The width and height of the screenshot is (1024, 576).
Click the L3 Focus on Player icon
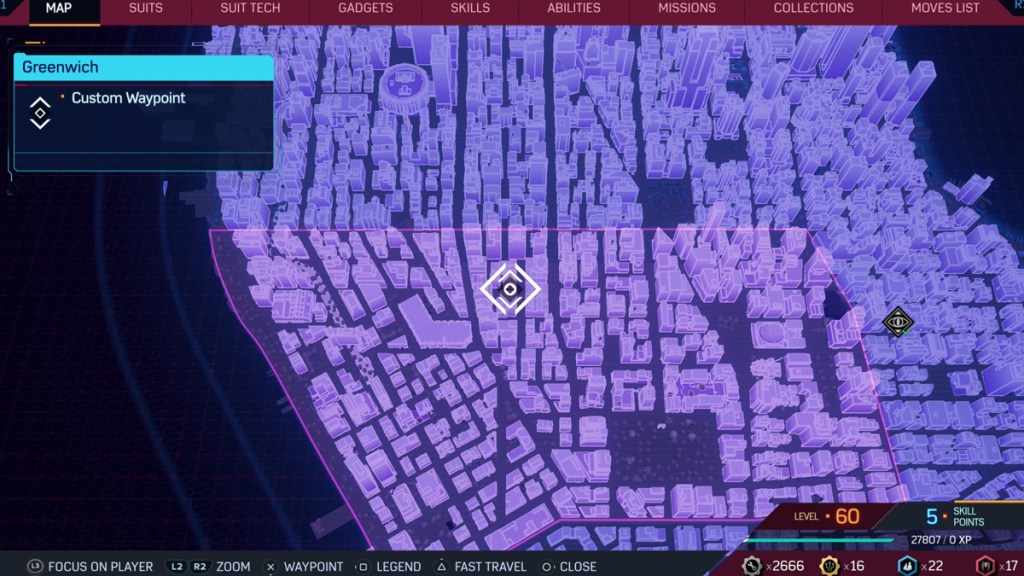(35, 566)
